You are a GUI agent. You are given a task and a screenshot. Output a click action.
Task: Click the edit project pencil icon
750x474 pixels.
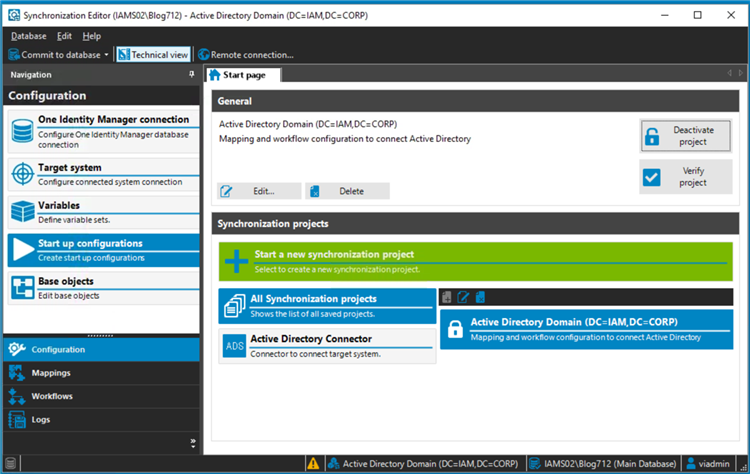[463, 298]
